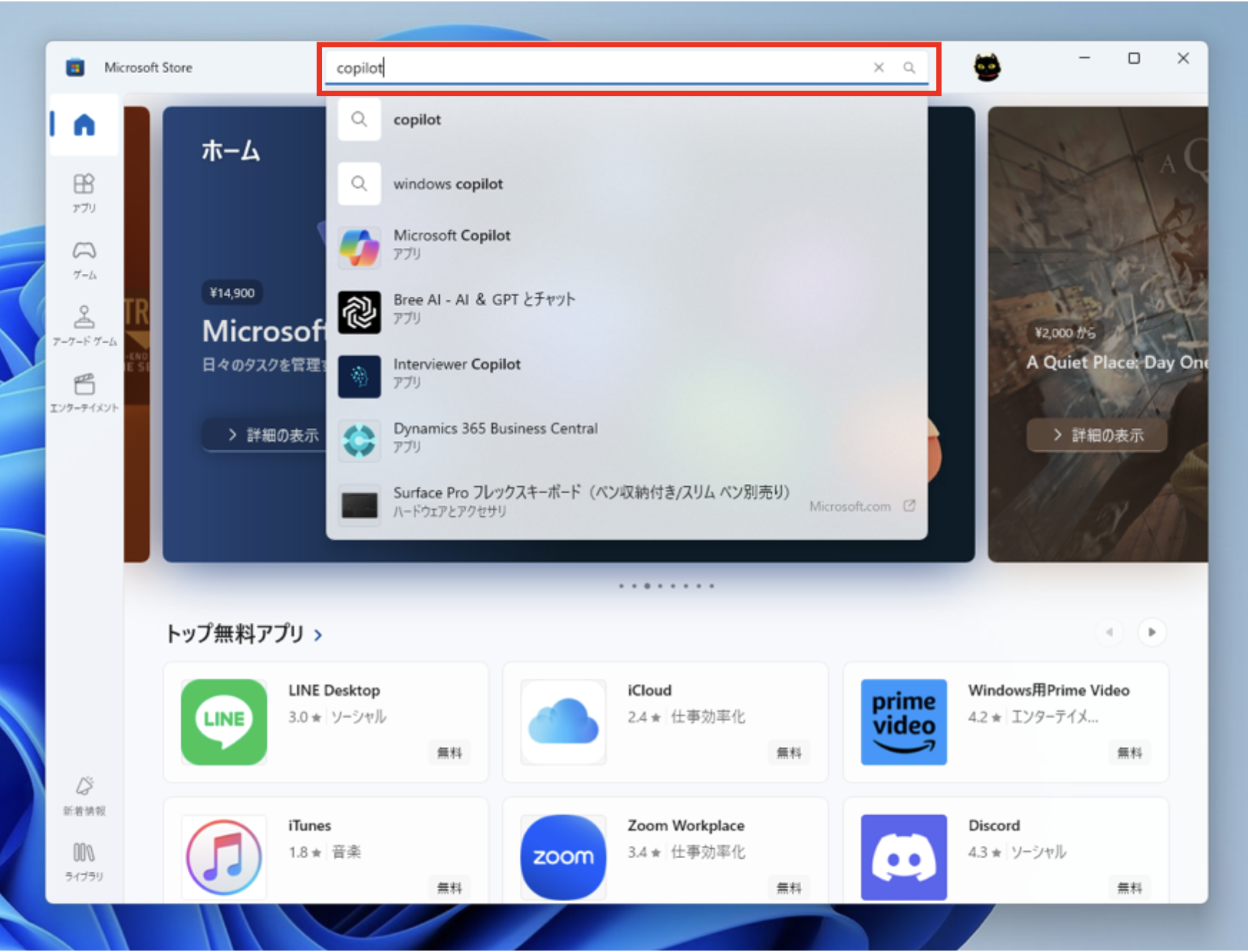Click the Microsoft Store logo icon
Image resolution: width=1248 pixels, height=952 pixels.
click(75, 67)
